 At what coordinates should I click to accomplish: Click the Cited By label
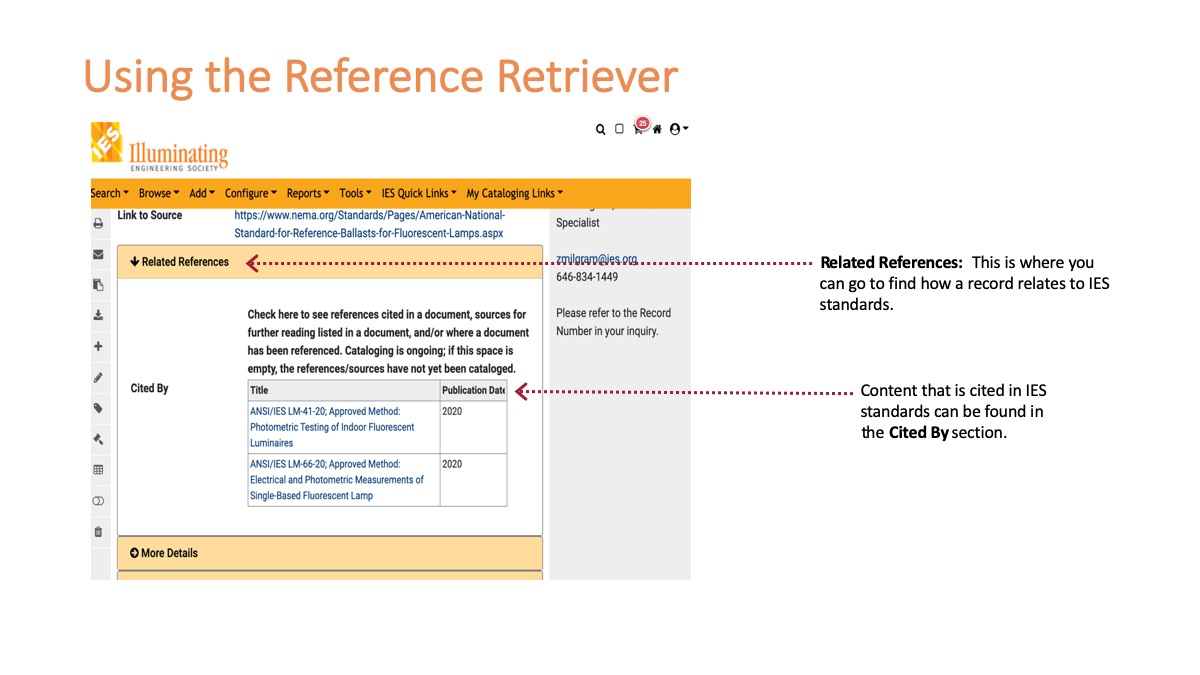coord(149,388)
